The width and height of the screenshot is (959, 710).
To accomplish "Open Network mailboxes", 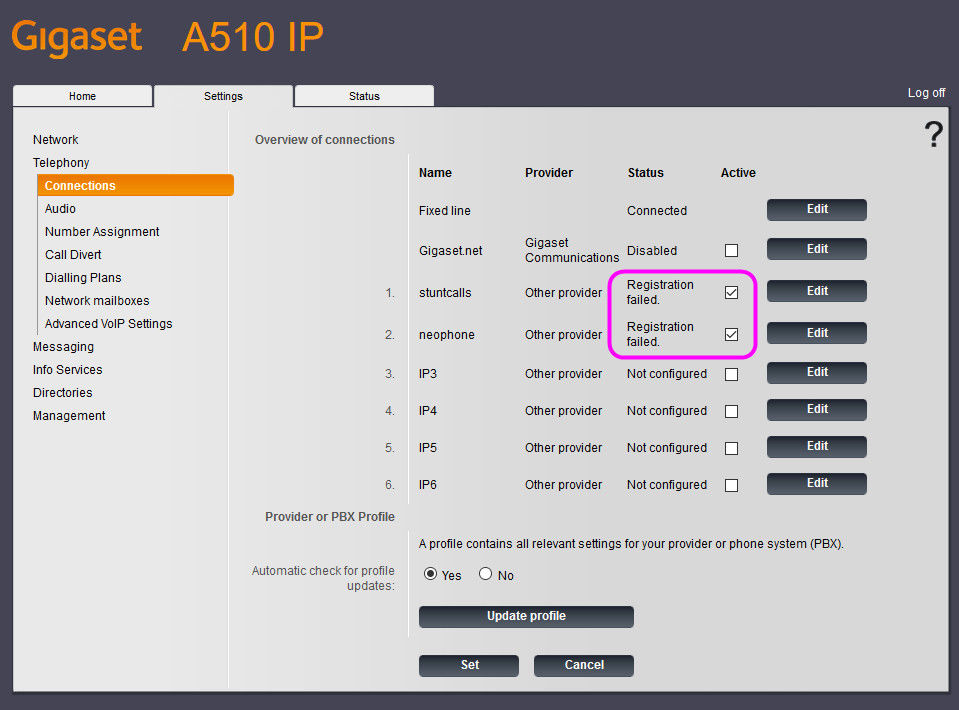I will point(97,301).
